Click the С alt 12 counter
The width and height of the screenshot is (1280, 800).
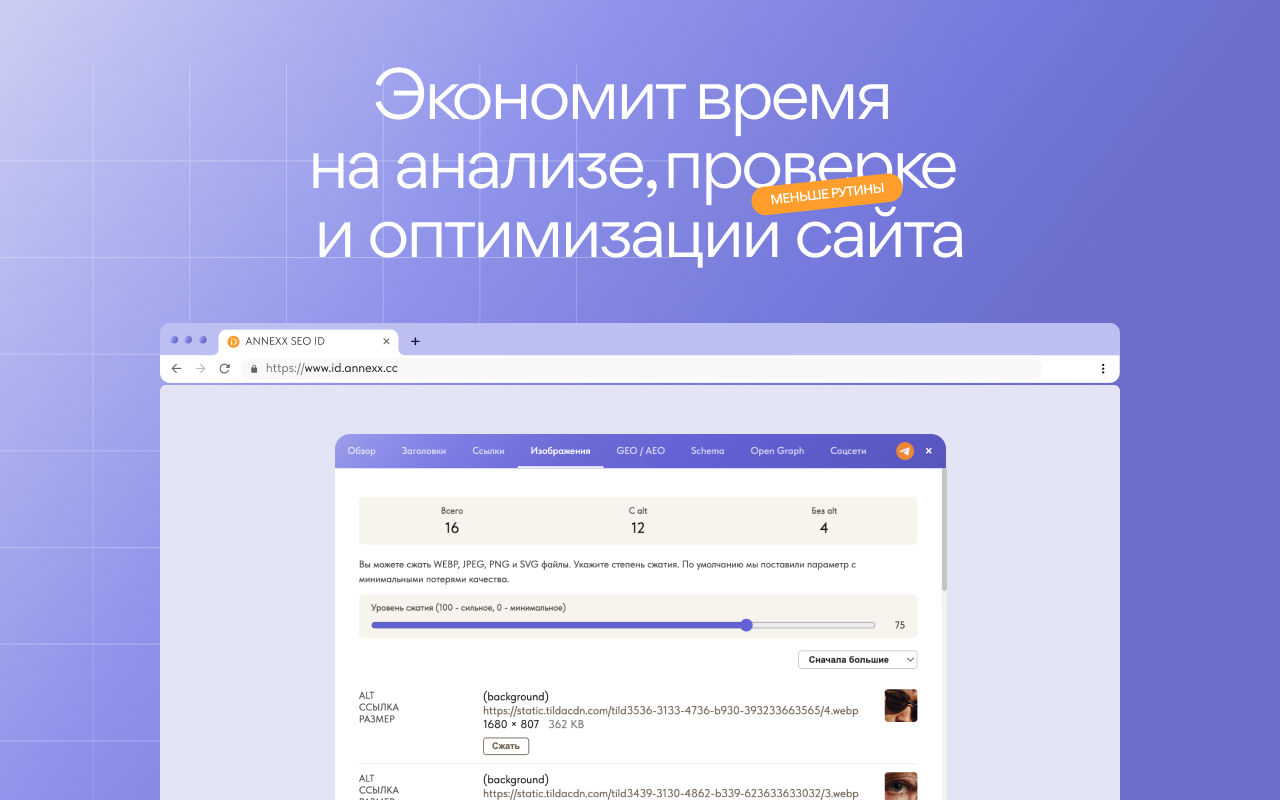pos(638,520)
